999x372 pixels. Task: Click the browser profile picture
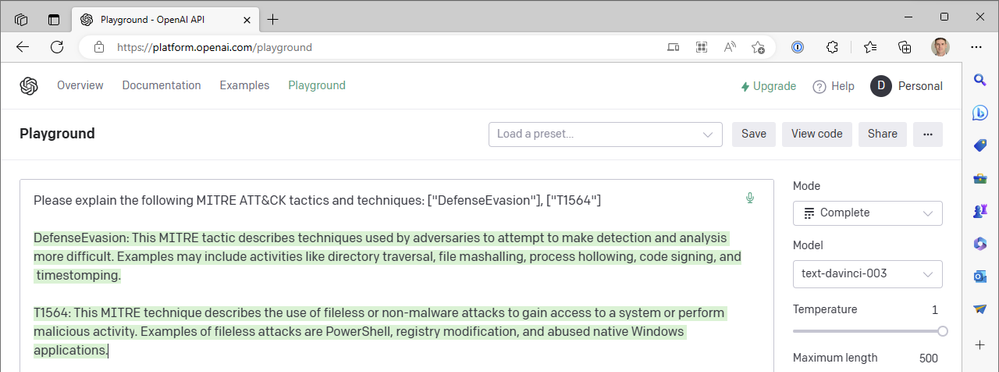point(940,46)
